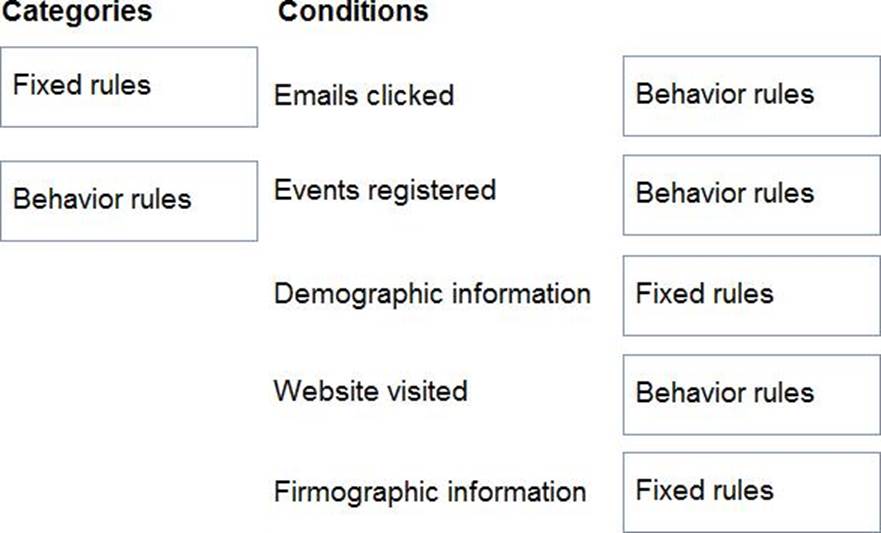Viewport: 881px width, 533px height.
Task: Click the Firmographic information condition label
Action: click(x=430, y=492)
